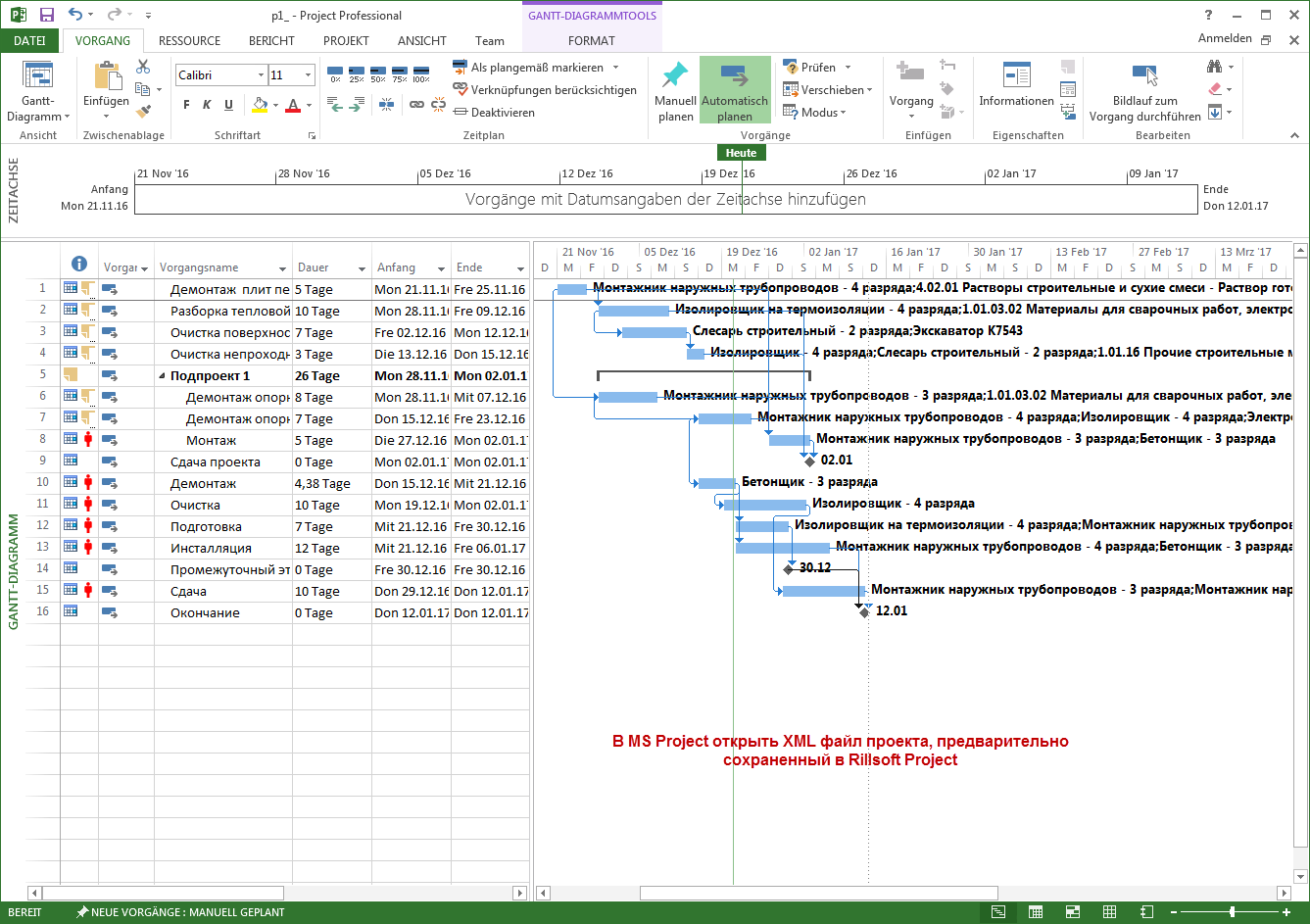Toggle italic K formatting
The width and height of the screenshot is (1310, 924).
pyautogui.click(x=207, y=105)
